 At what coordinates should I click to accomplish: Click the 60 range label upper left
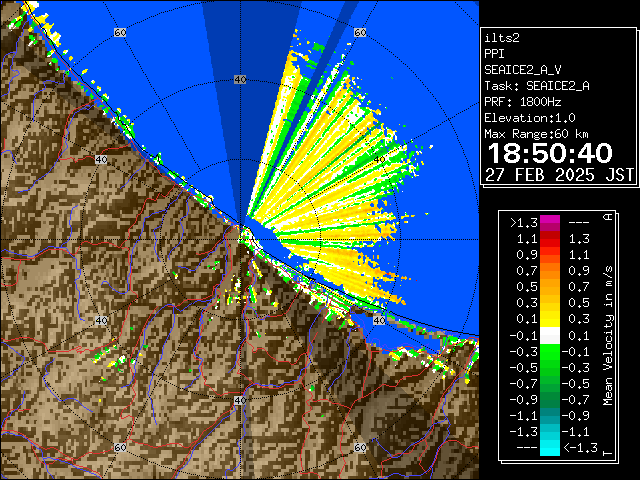120,32
